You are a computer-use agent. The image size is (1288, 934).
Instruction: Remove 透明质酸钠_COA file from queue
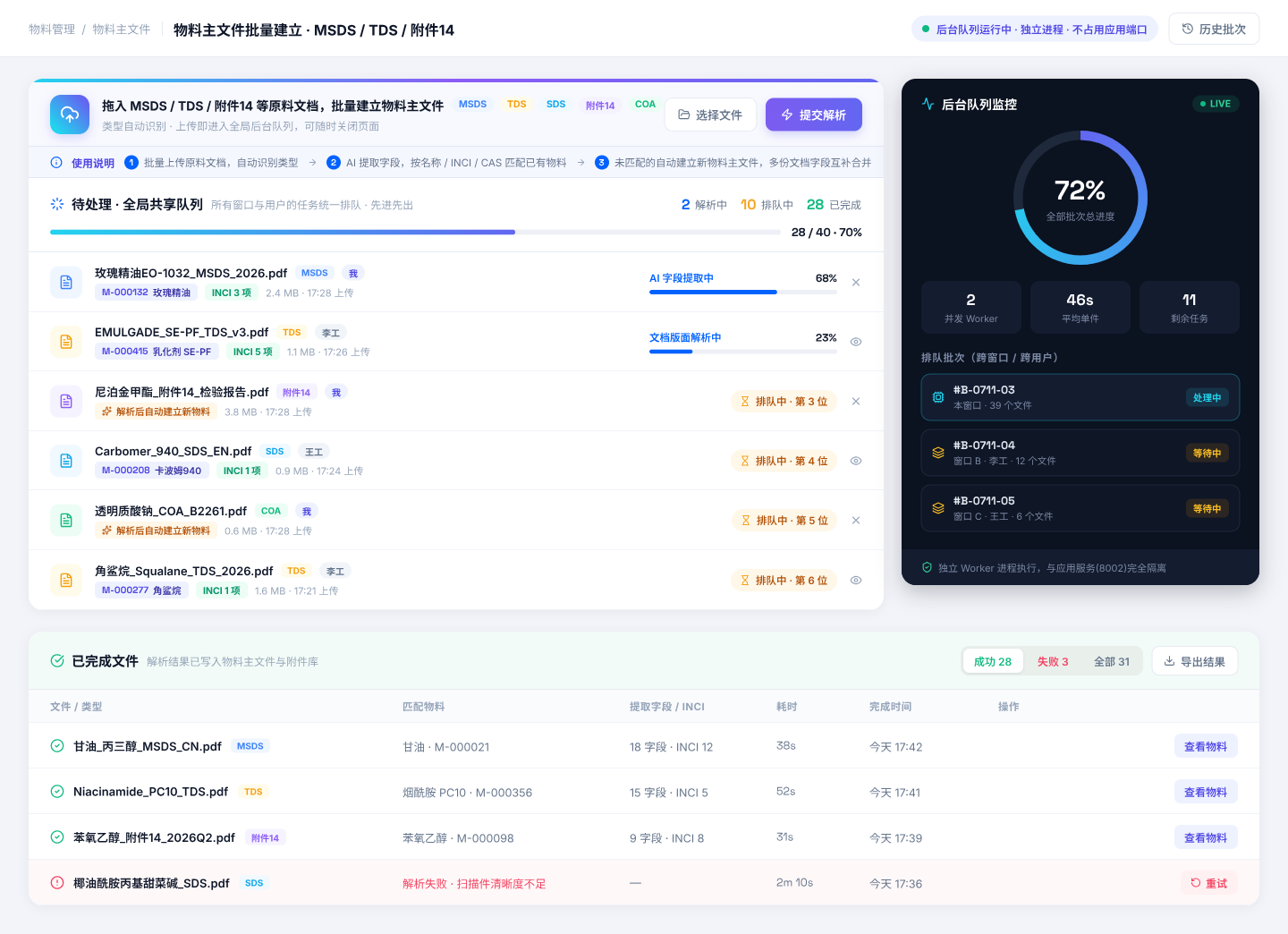pyautogui.click(x=856, y=520)
